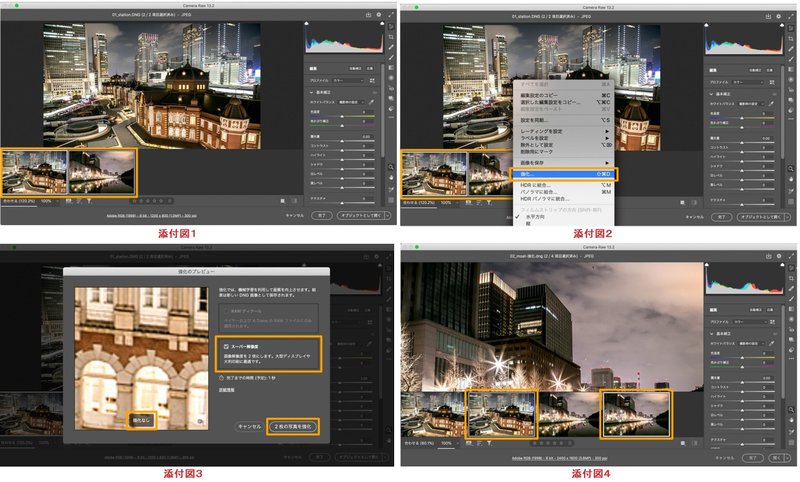Screen dimensions: 800x482
Task: Open workflow options link at bottom of figure 1
Action: (152, 215)
